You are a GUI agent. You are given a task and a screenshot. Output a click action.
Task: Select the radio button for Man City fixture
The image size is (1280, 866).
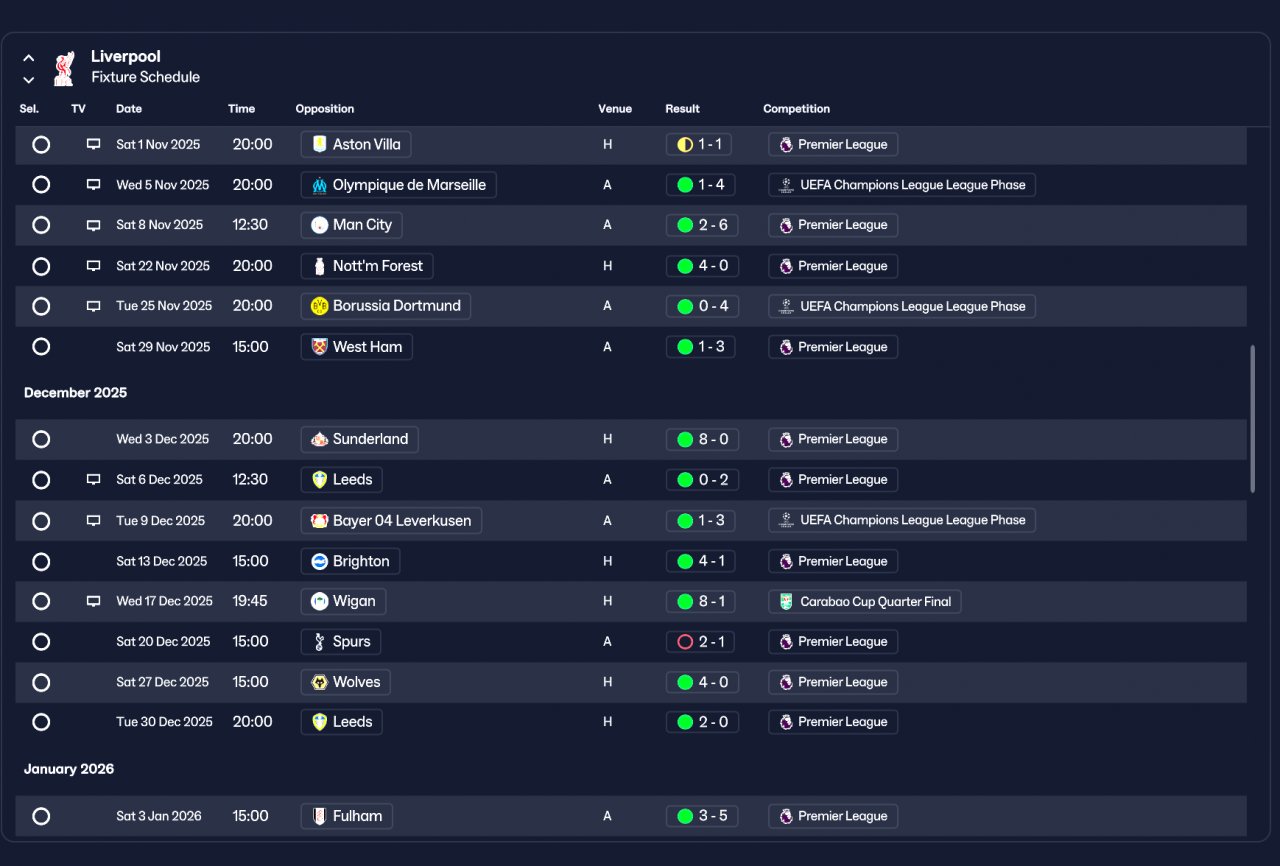click(x=41, y=225)
